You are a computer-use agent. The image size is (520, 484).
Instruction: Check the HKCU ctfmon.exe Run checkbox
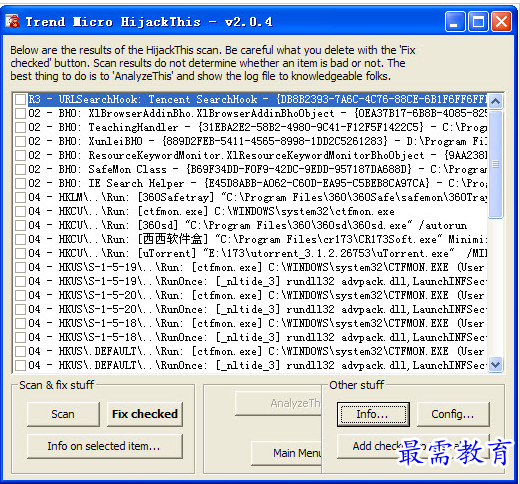pyautogui.click(x=21, y=211)
